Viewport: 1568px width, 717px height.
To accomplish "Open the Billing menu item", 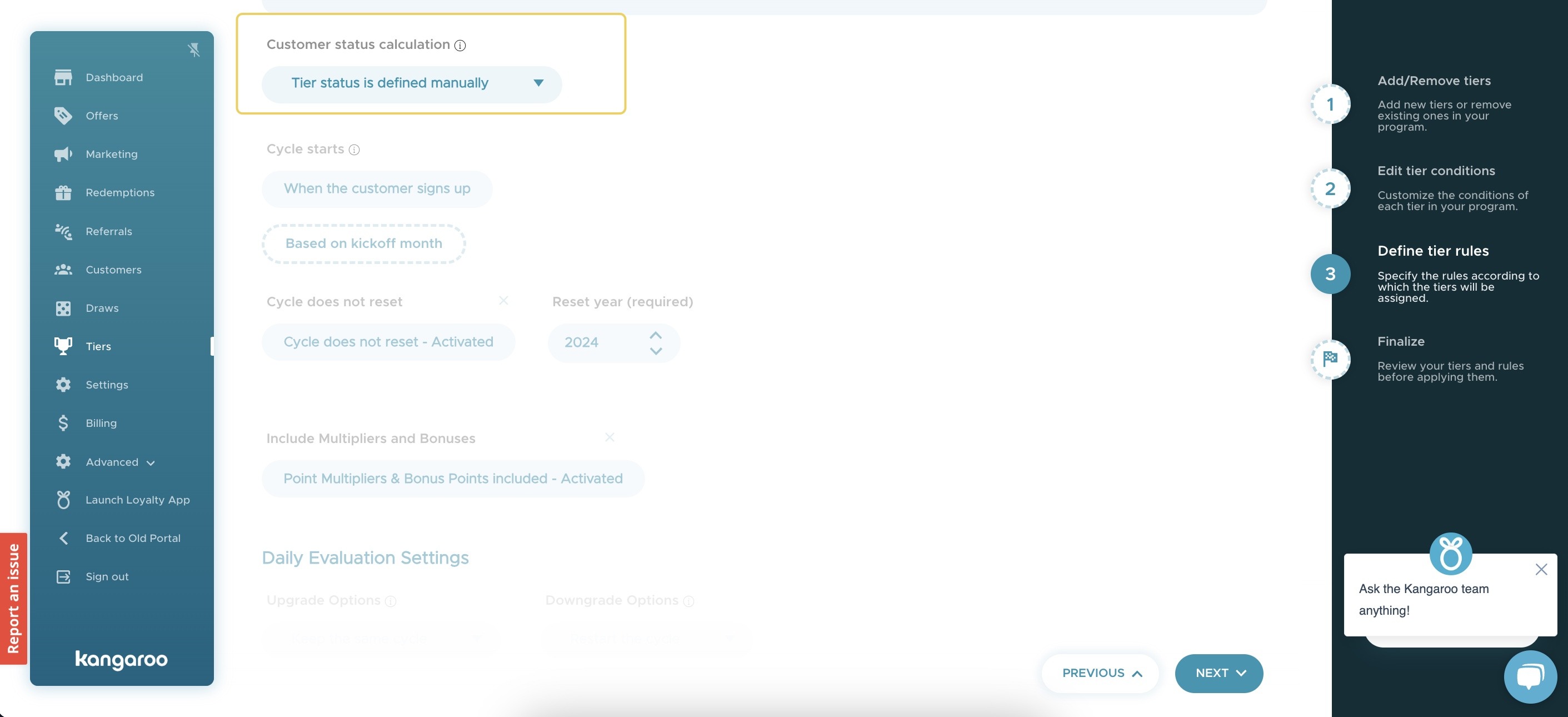I will 101,423.
